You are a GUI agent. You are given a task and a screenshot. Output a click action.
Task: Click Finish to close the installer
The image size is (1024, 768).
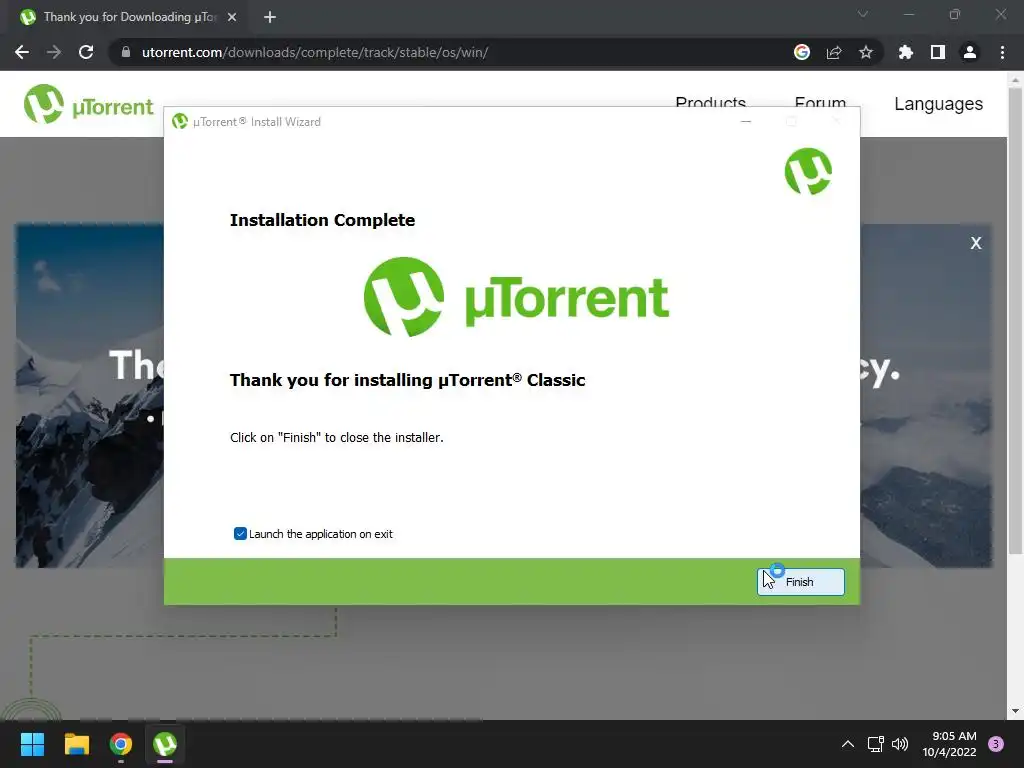point(800,581)
